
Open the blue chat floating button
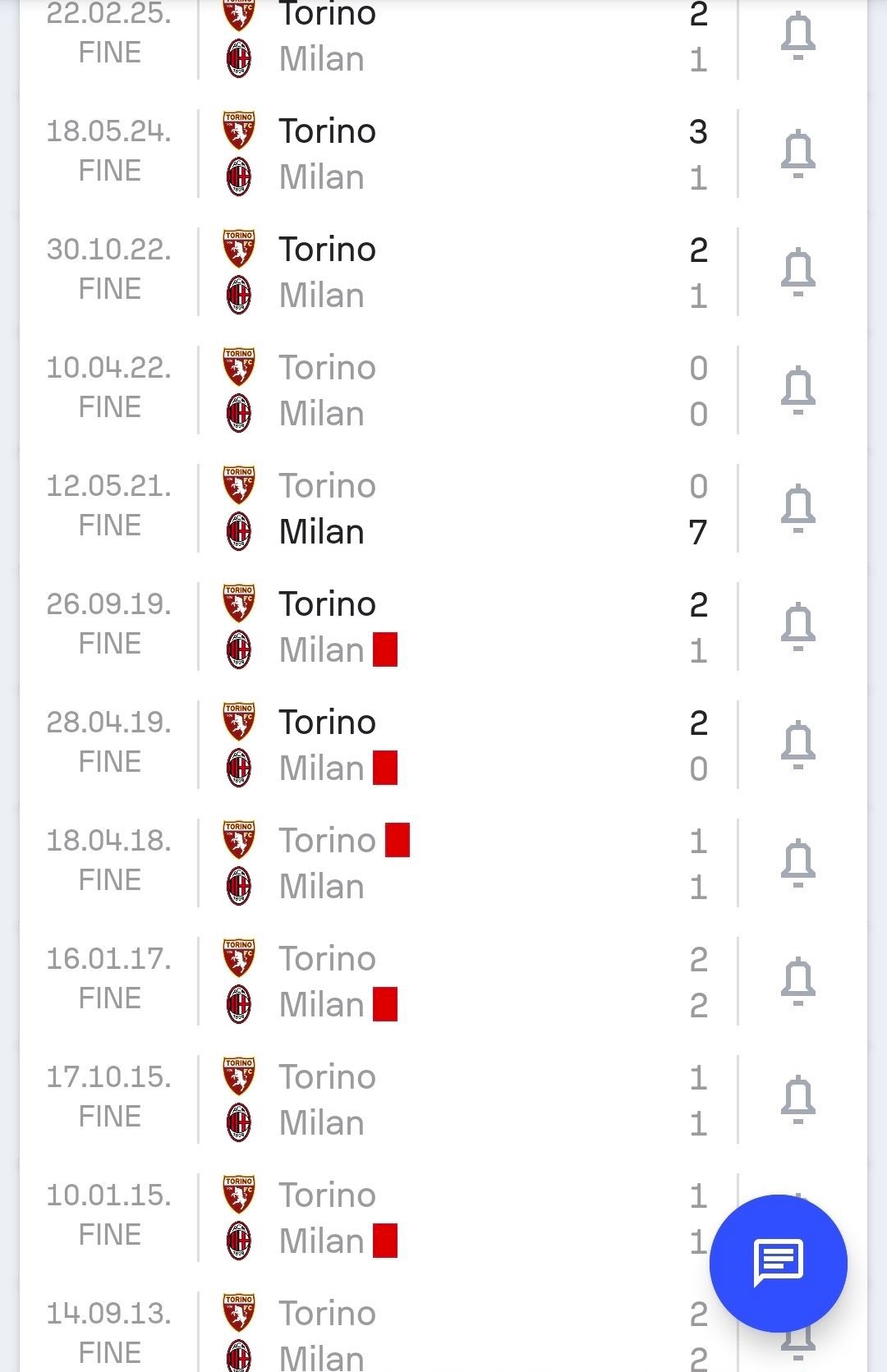coord(778,1263)
